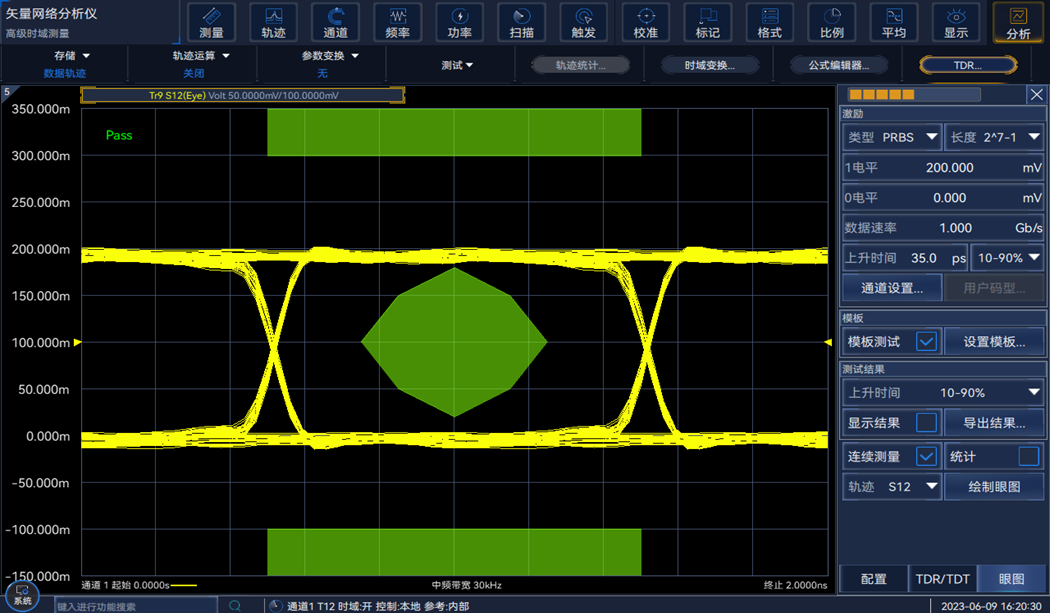Screen dimensions: 1050x613
Task: Click the 扫描 (Sweep) toolbar icon
Action: pyautogui.click(x=521, y=22)
